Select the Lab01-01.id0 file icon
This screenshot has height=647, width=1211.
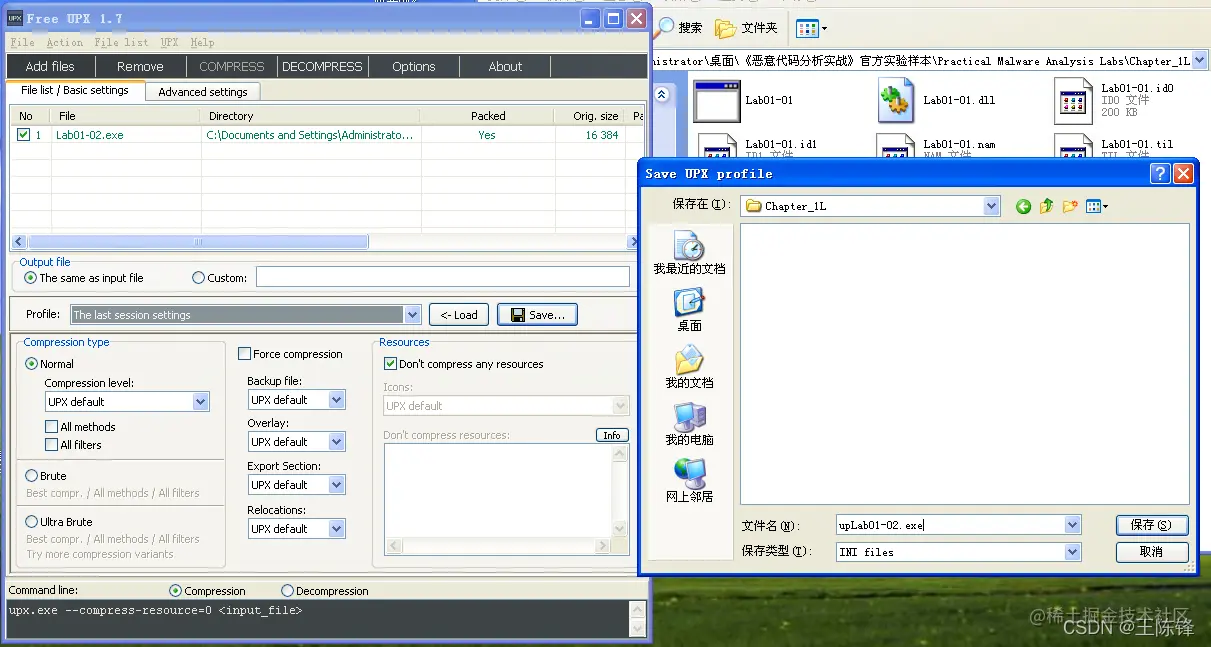pos(1074,101)
